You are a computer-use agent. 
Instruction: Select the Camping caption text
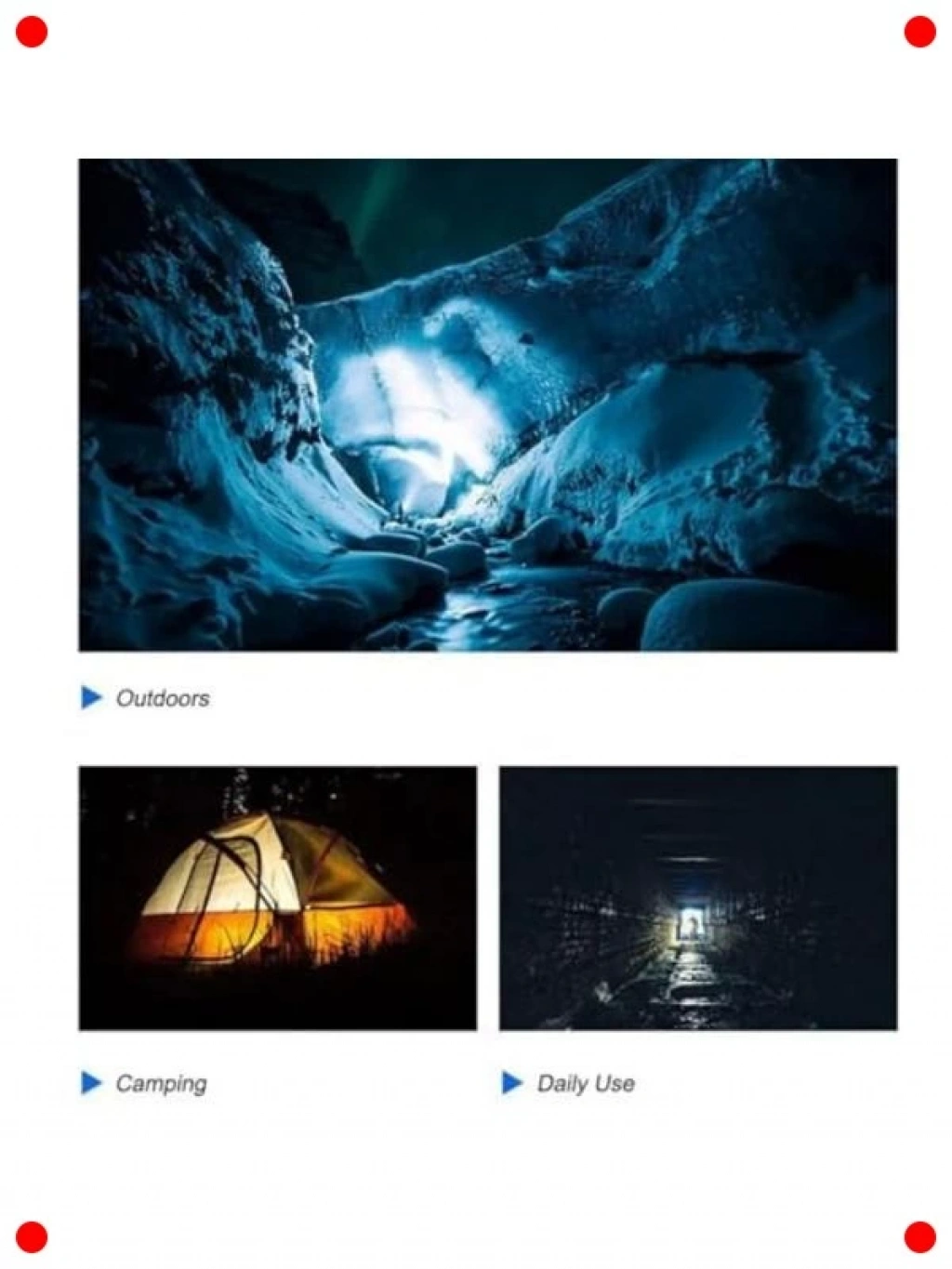[x=161, y=1084]
